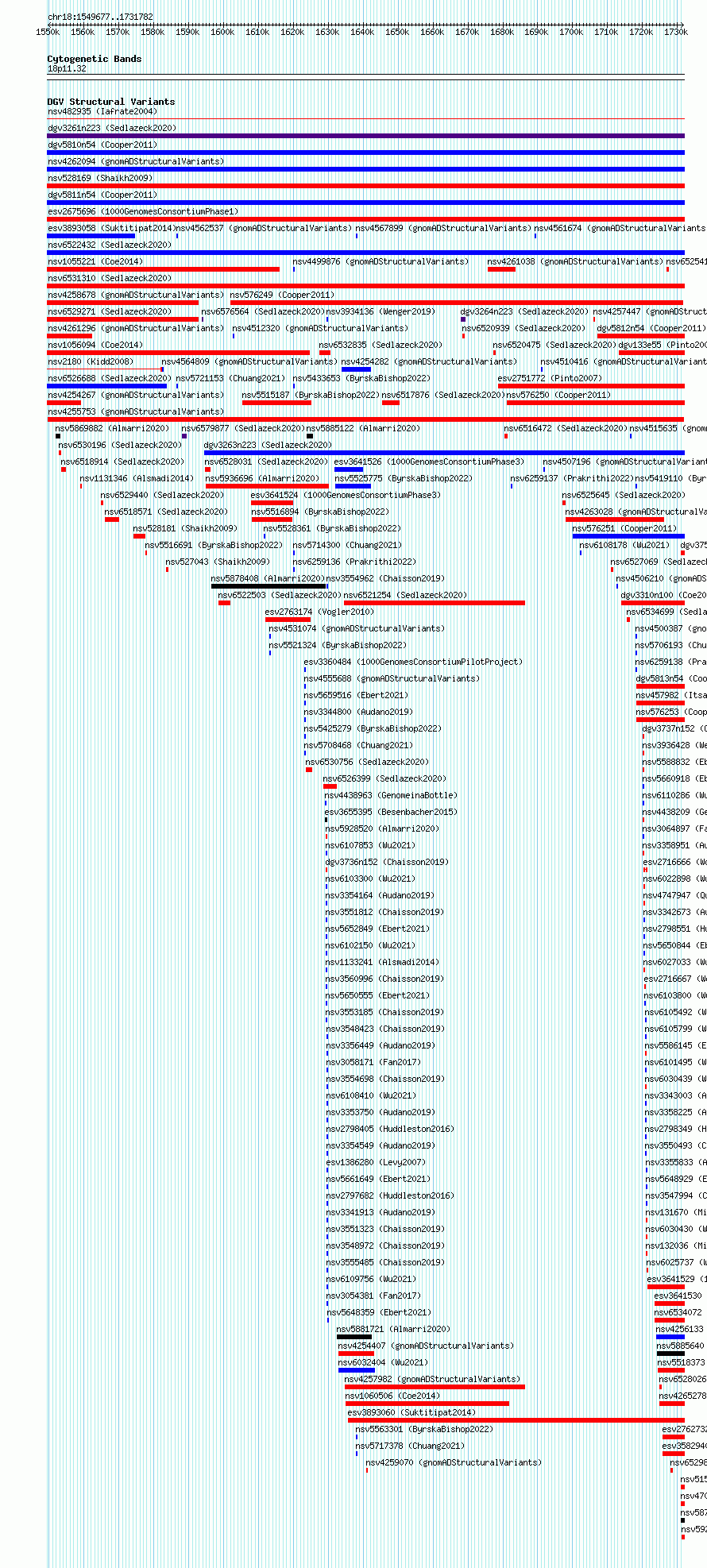Viewport: 707px width, 1568px height.
Task: Click nsv1133241 (Alsmadi2014) label
Action: click(382, 962)
